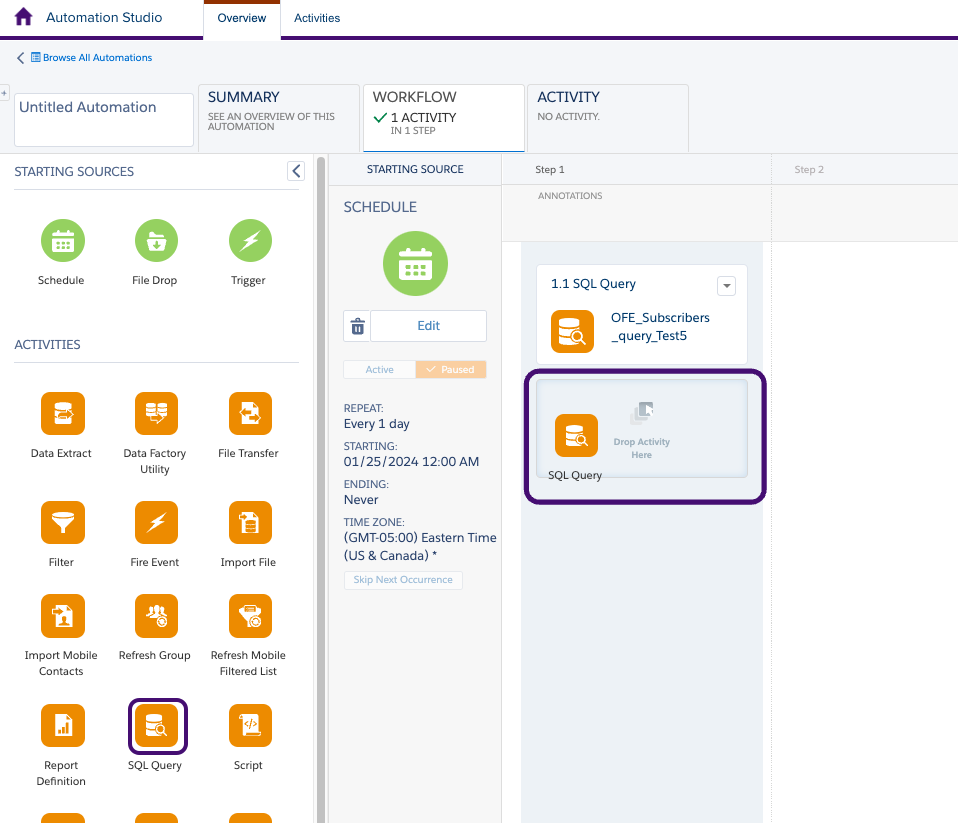Open the Overview tab
The width and height of the screenshot is (958, 823).
click(x=241, y=18)
